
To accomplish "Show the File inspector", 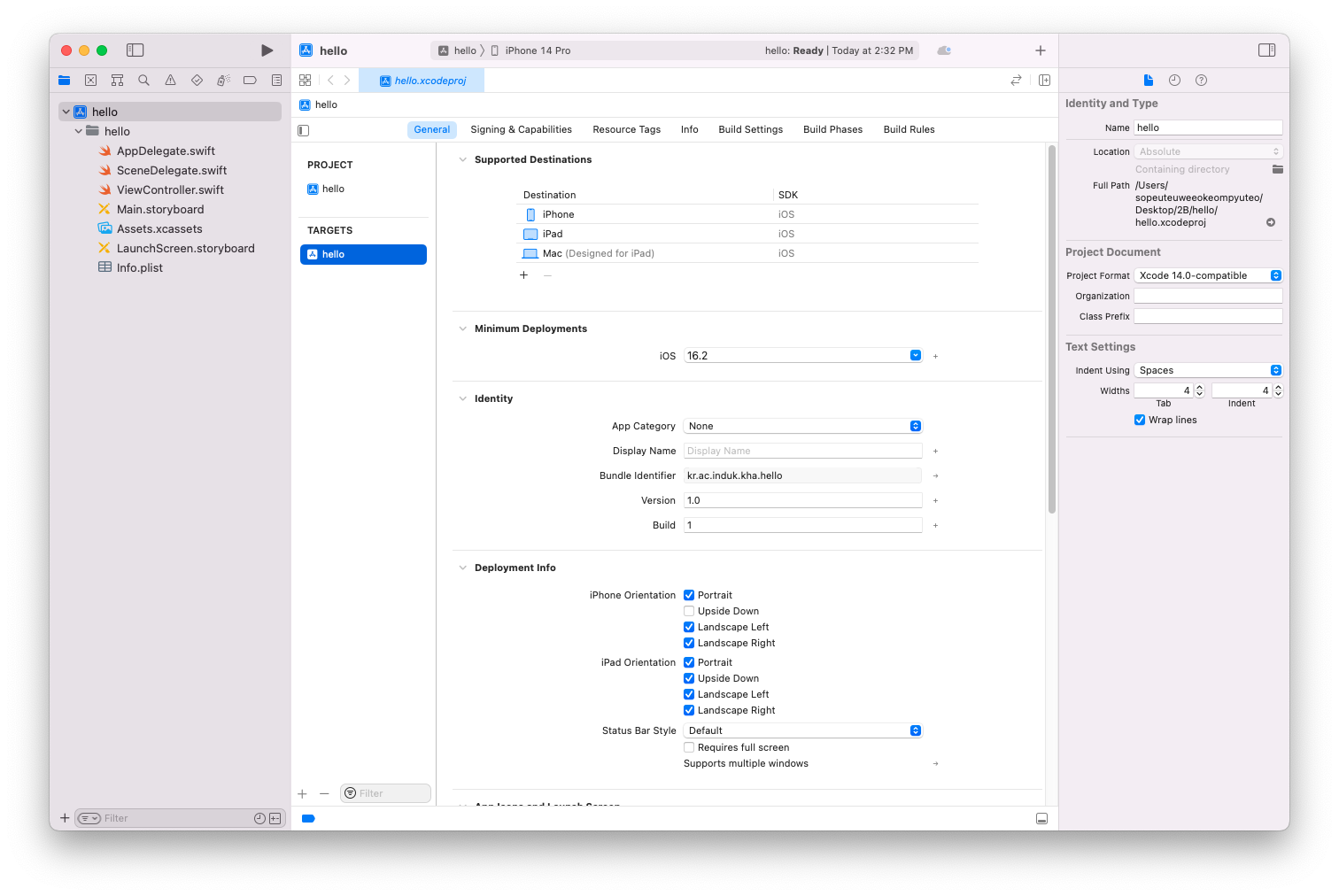I will click(x=1149, y=81).
